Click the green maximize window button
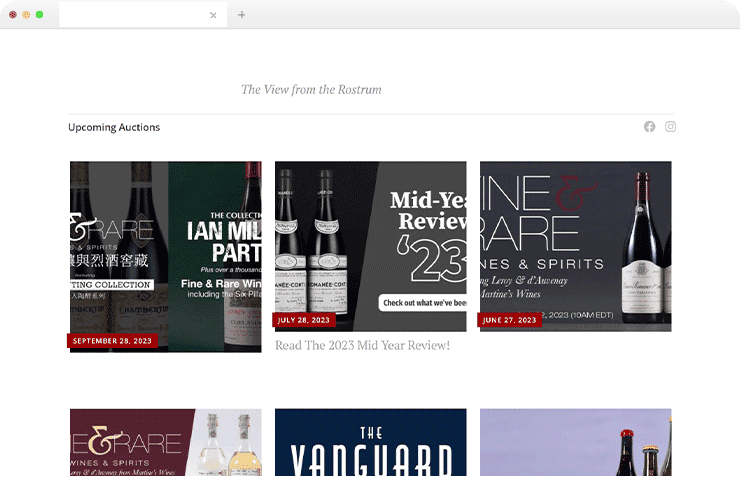 pyautogui.click(x=39, y=15)
